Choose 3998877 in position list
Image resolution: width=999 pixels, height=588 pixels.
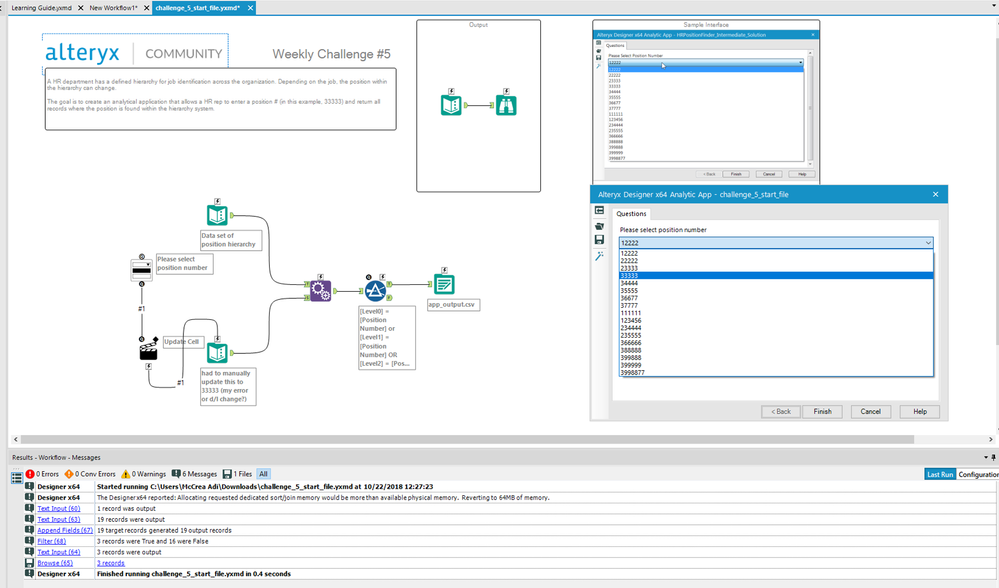776,373
